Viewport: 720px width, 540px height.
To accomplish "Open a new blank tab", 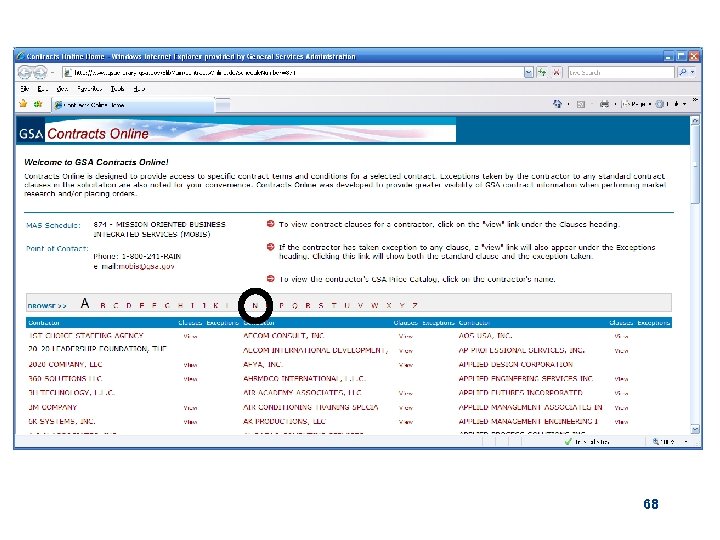I will [223, 105].
